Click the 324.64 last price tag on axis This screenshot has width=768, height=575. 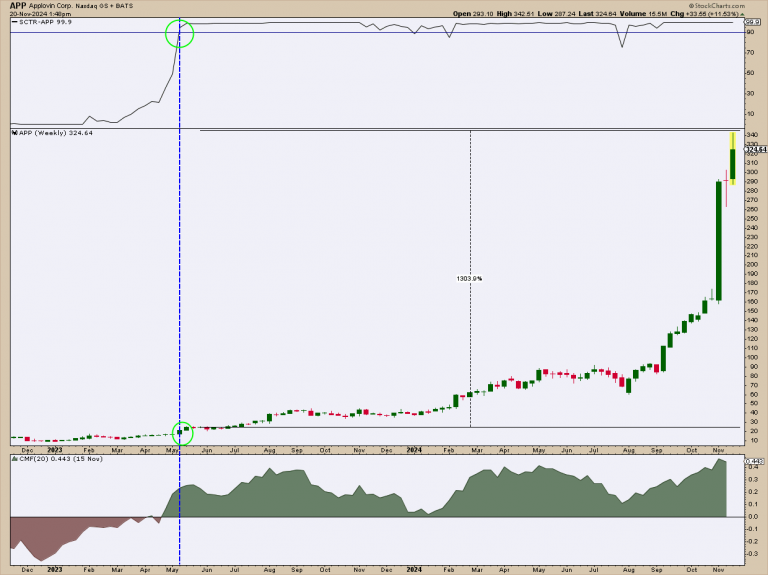pyautogui.click(x=756, y=149)
